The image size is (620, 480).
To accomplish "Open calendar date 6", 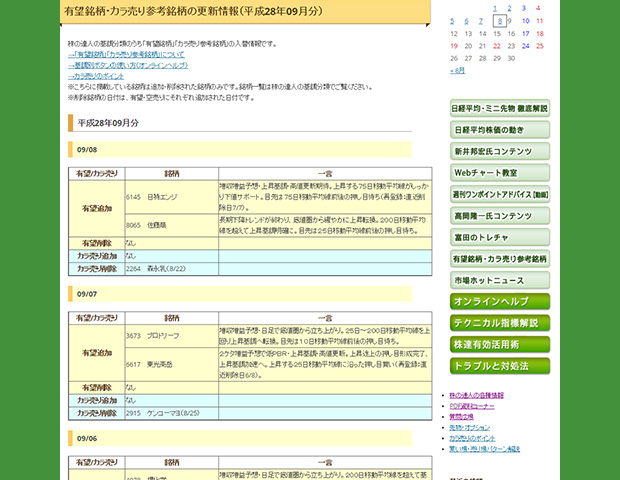I will [x=467, y=21].
